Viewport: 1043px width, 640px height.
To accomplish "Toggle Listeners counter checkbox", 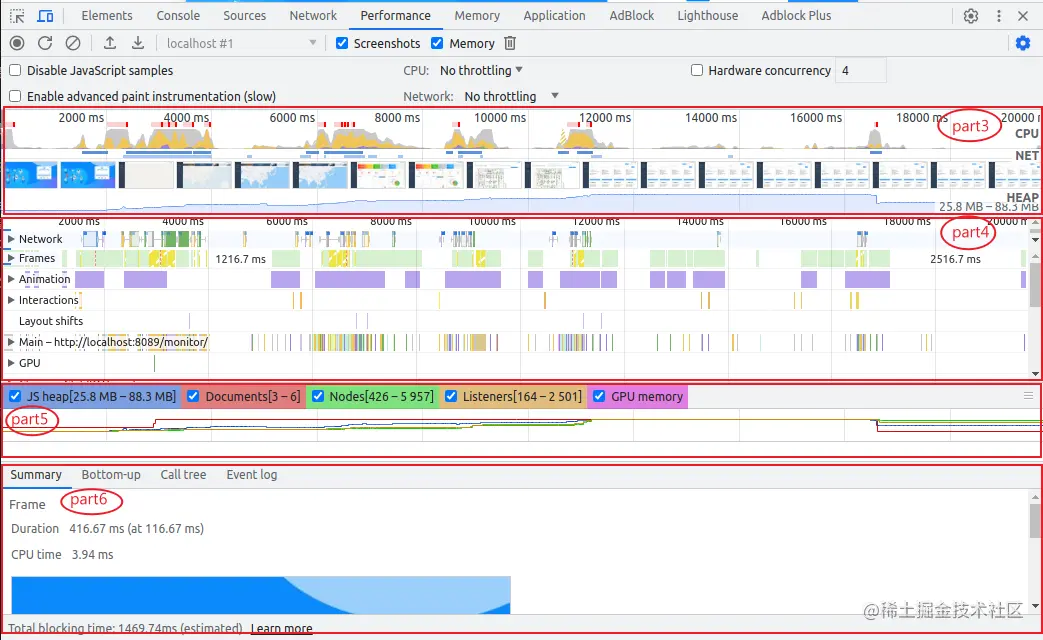I will (451, 397).
